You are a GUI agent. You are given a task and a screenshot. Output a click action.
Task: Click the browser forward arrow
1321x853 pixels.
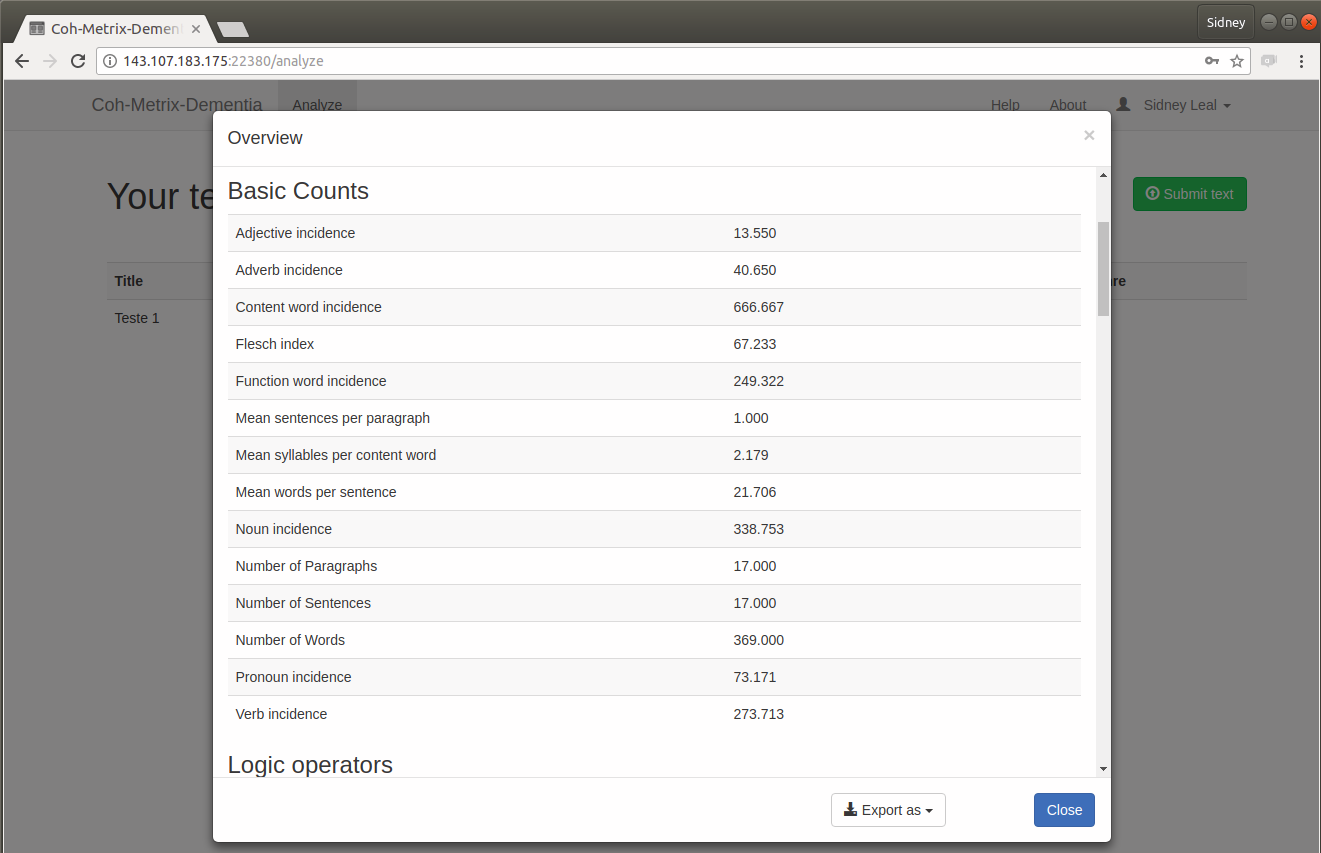point(50,61)
